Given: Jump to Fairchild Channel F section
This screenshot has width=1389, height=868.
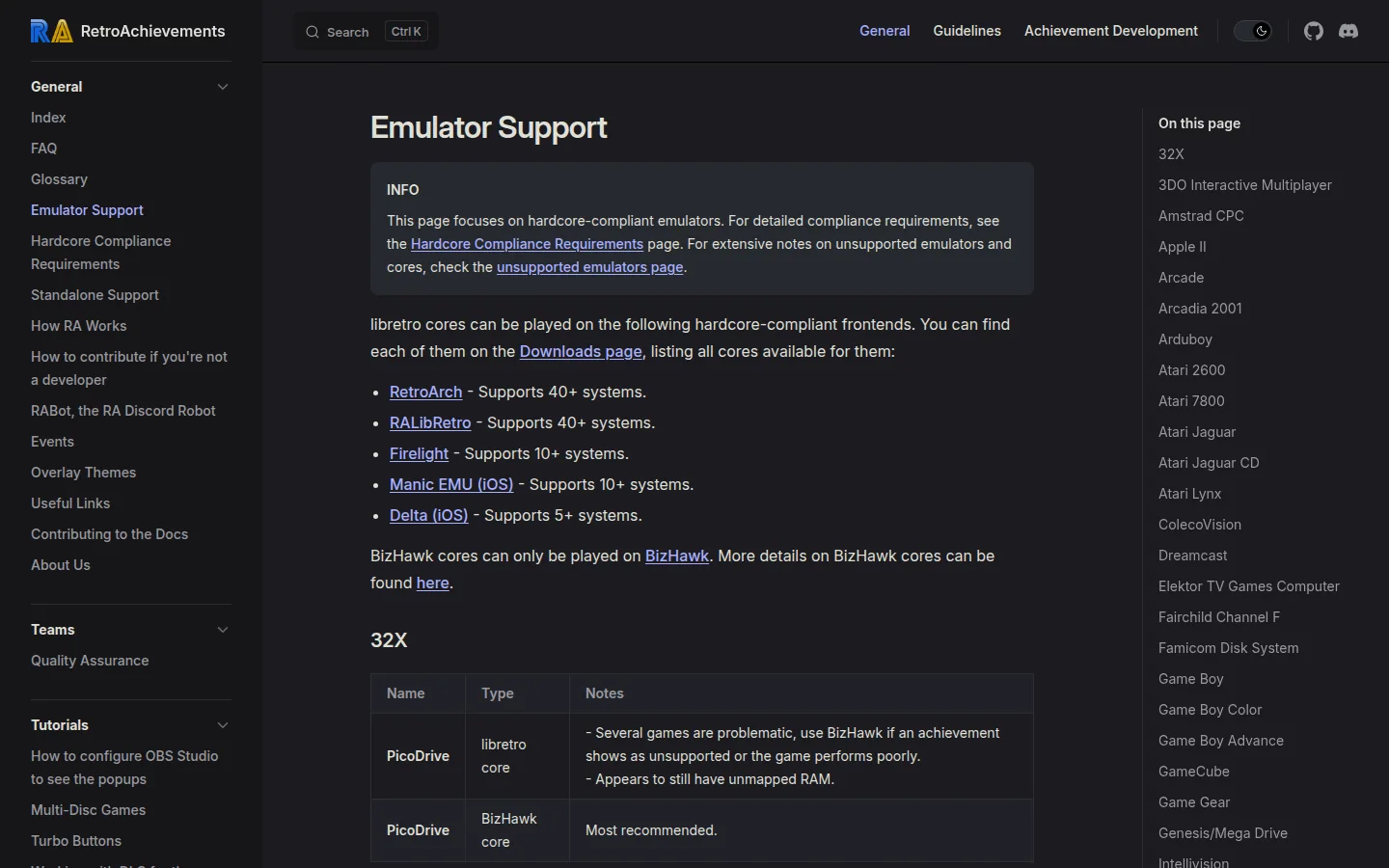Looking at the screenshot, I should 1219,617.
